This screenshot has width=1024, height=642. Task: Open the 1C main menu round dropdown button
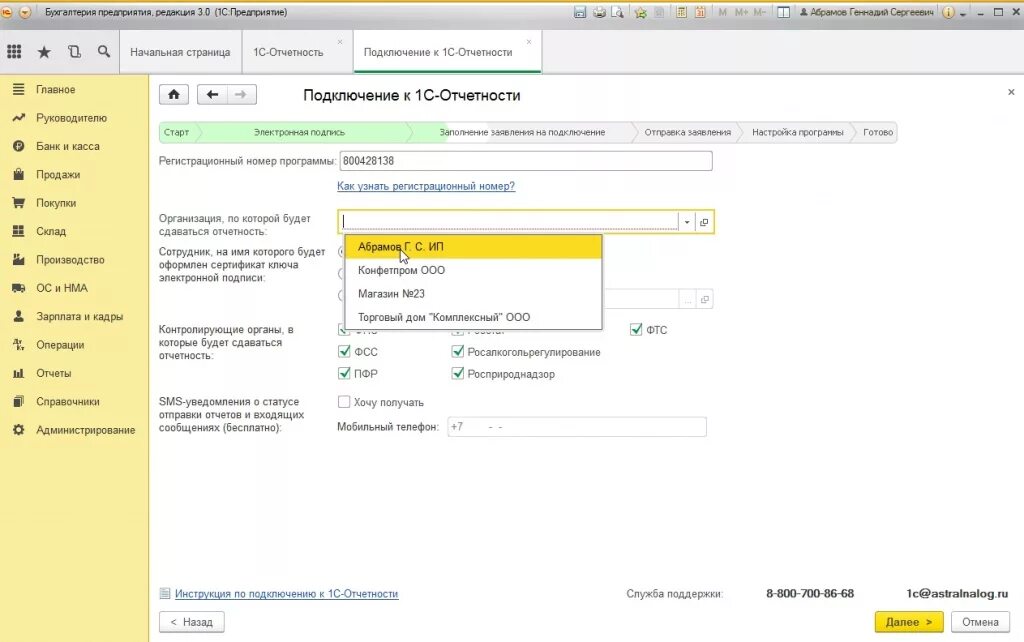[x=25, y=12]
